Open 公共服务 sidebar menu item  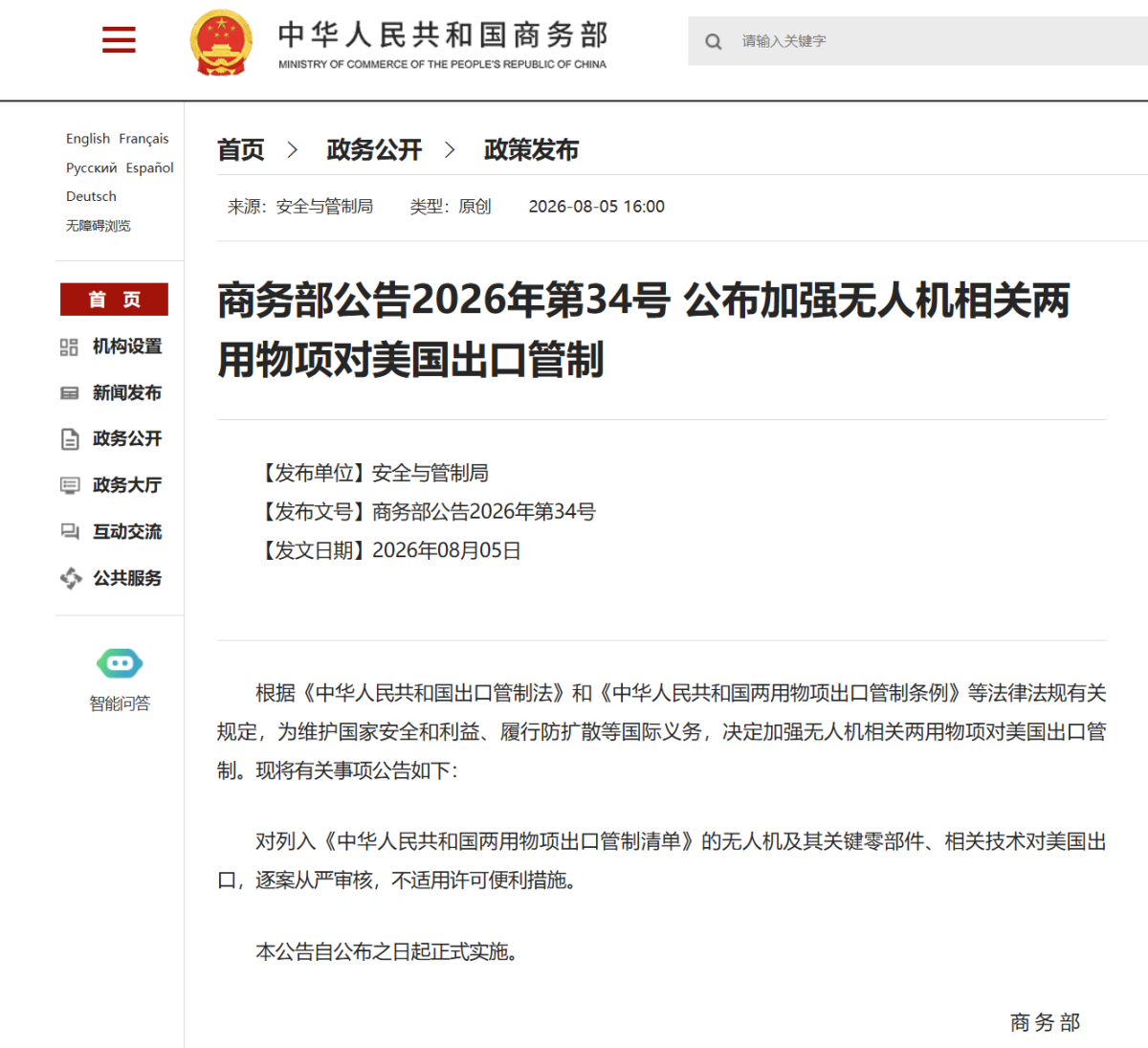tap(127, 578)
